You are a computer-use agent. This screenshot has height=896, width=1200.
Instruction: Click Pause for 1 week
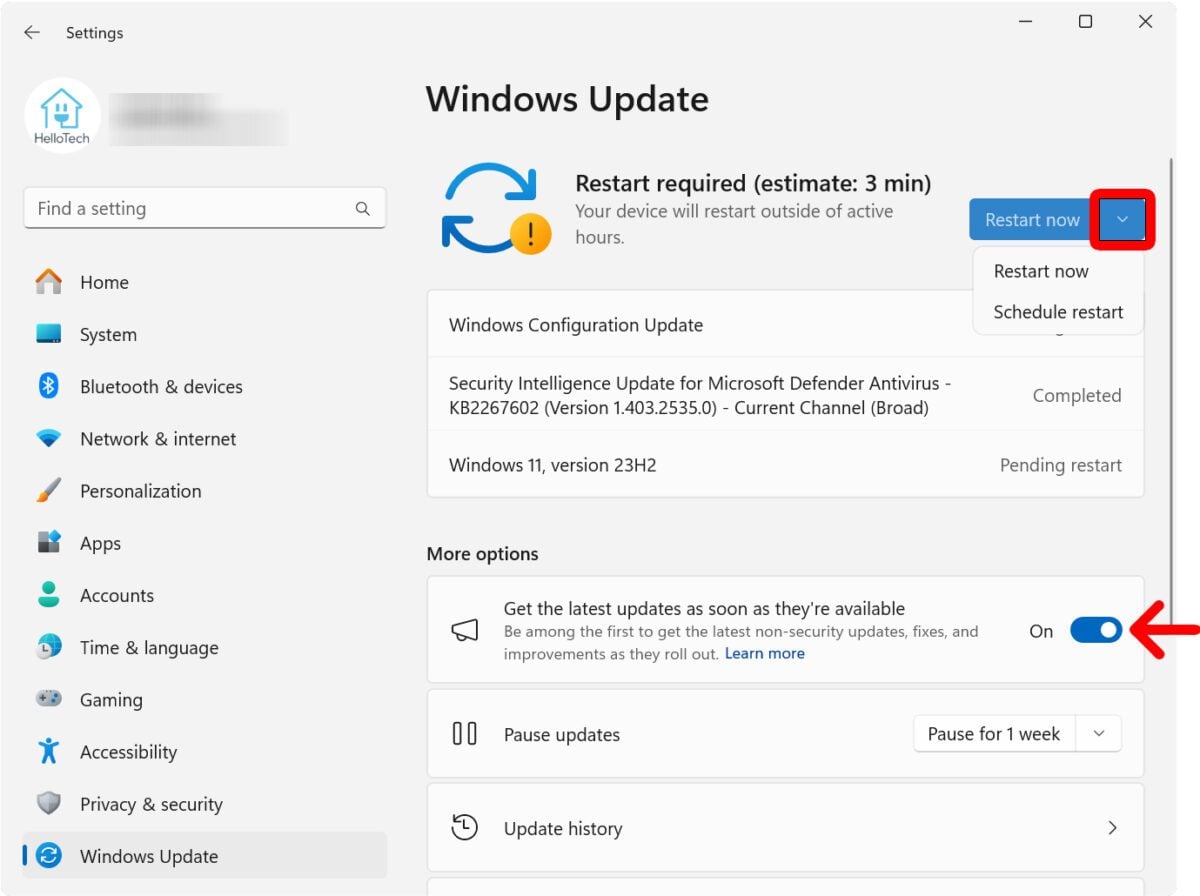tap(993, 733)
